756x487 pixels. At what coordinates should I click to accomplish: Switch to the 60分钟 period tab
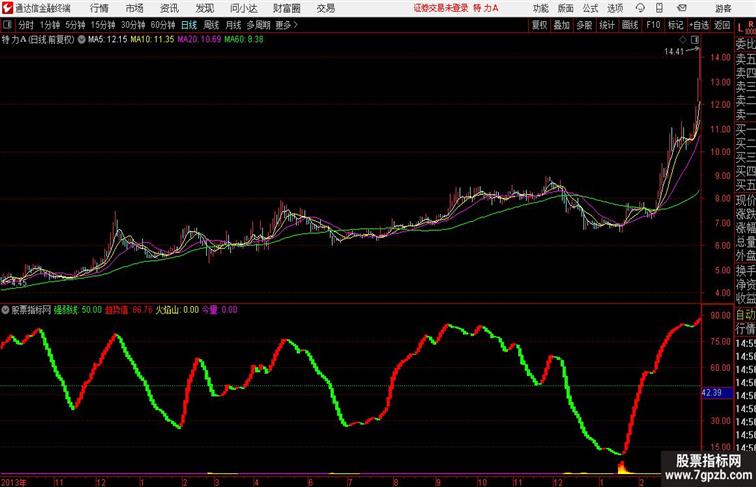coord(163,25)
